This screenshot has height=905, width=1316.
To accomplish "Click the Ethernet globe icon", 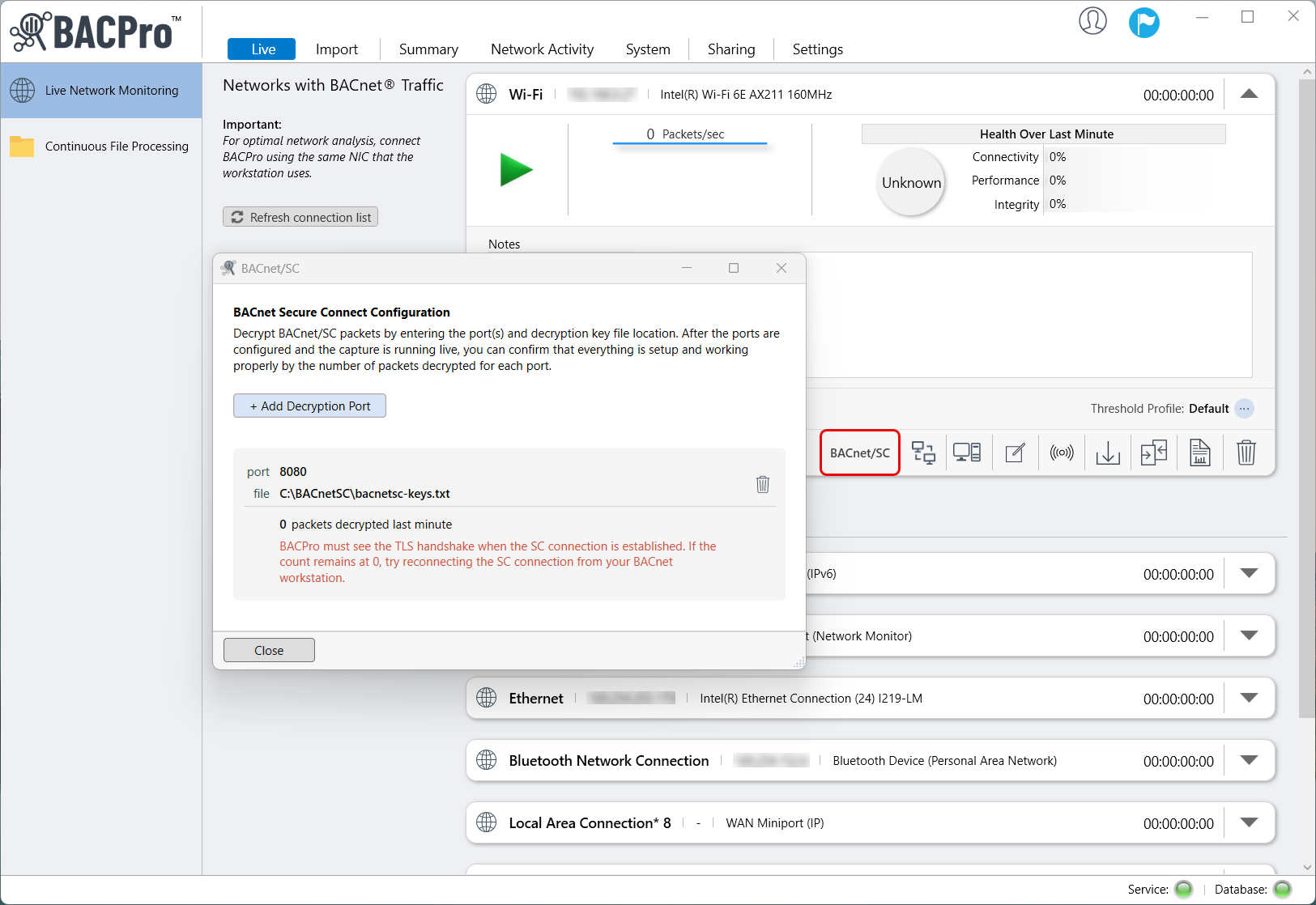I will (487, 698).
